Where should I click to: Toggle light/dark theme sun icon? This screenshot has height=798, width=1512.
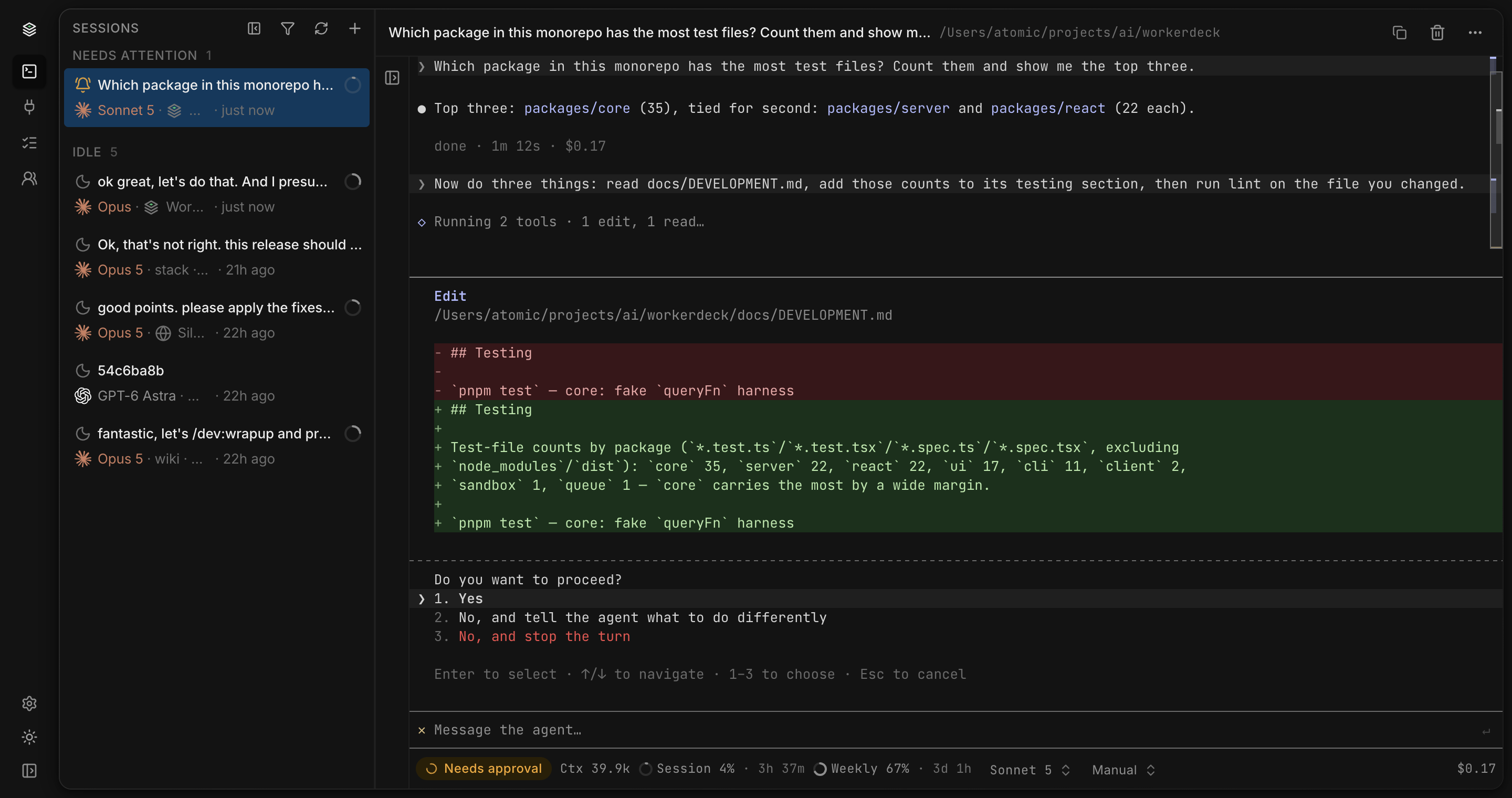click(29, 737)
